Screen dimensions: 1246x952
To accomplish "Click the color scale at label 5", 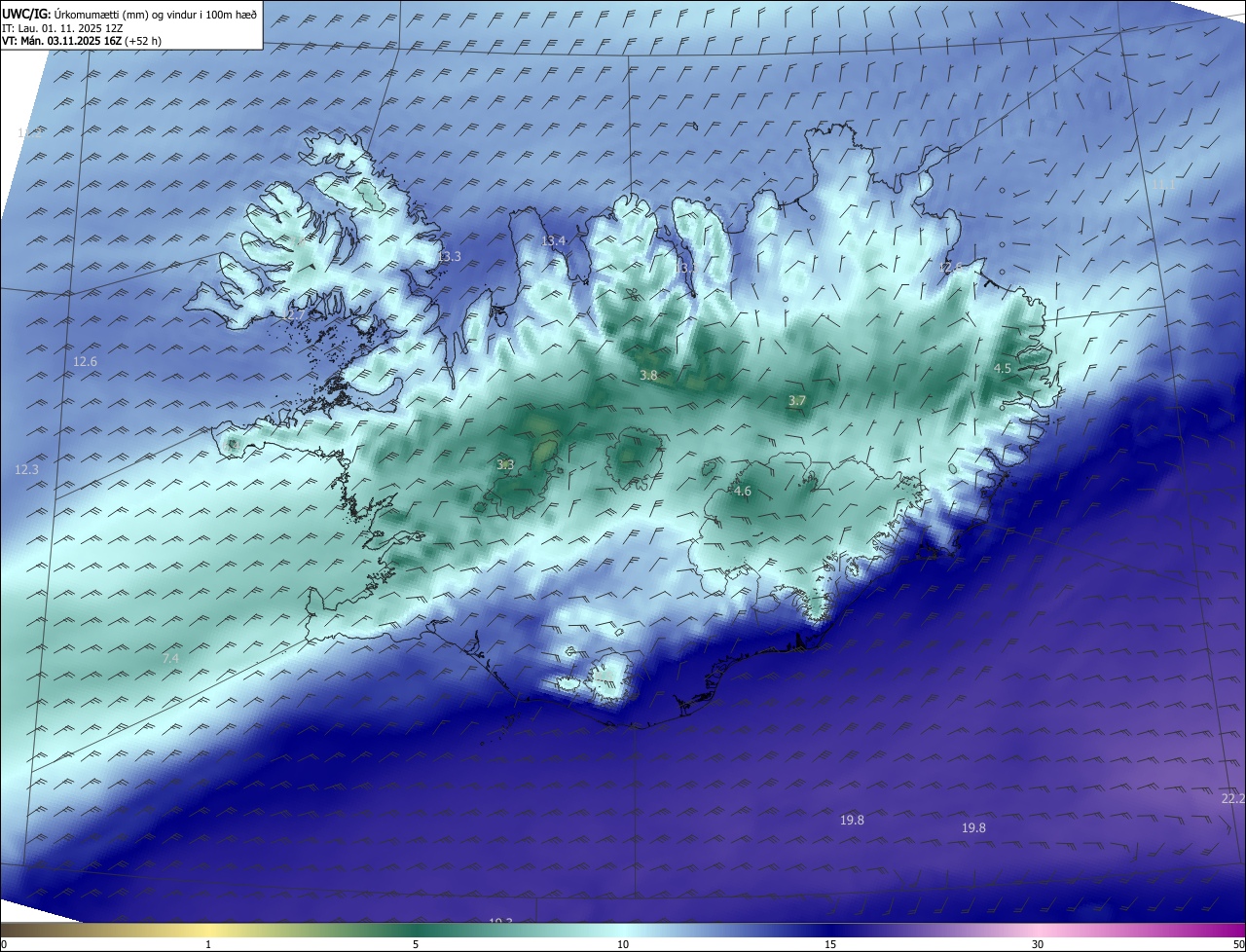I will click(416, 944).
